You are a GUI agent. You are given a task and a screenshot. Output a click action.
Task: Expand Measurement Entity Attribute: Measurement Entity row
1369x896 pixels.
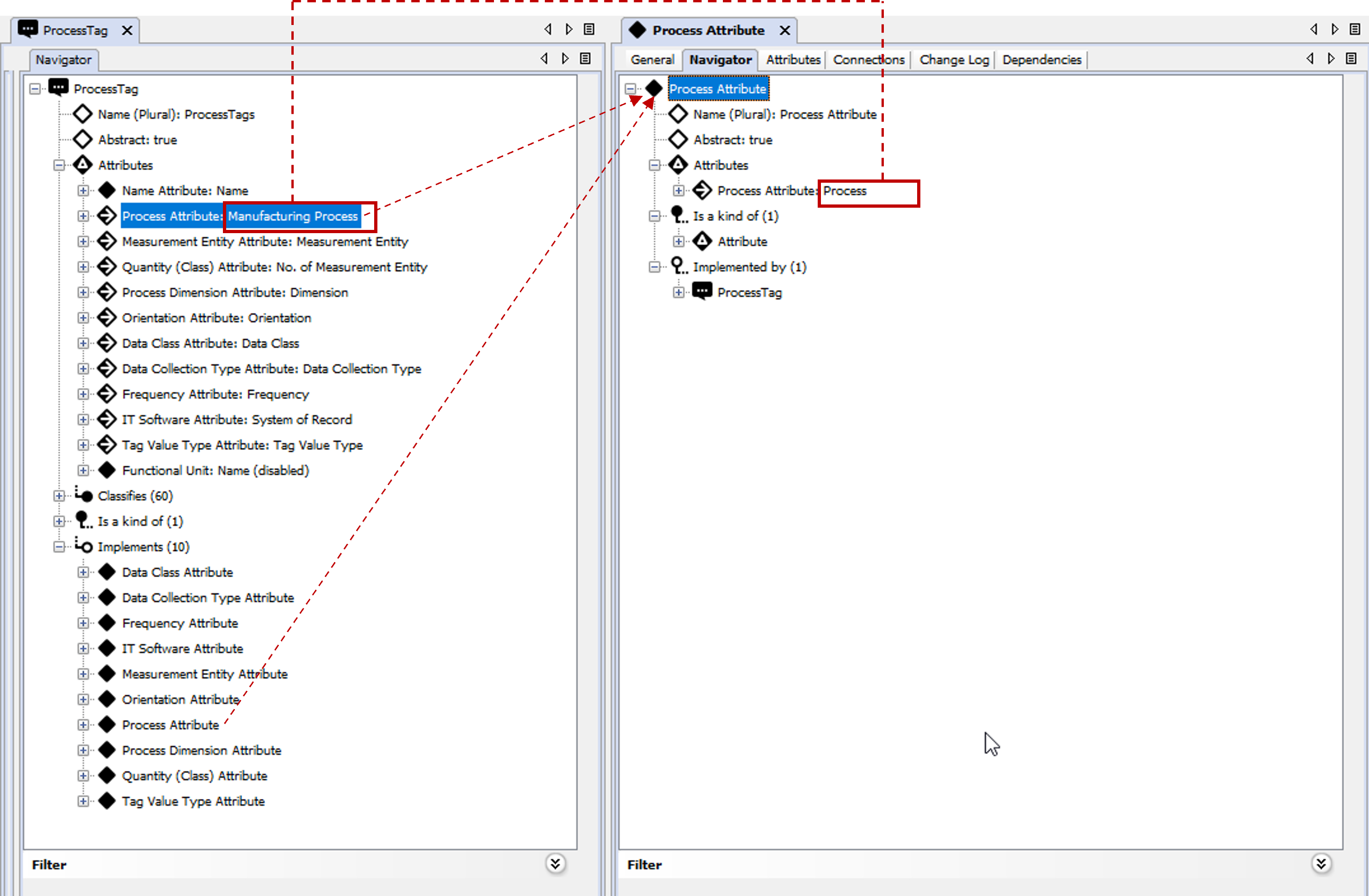83,242
